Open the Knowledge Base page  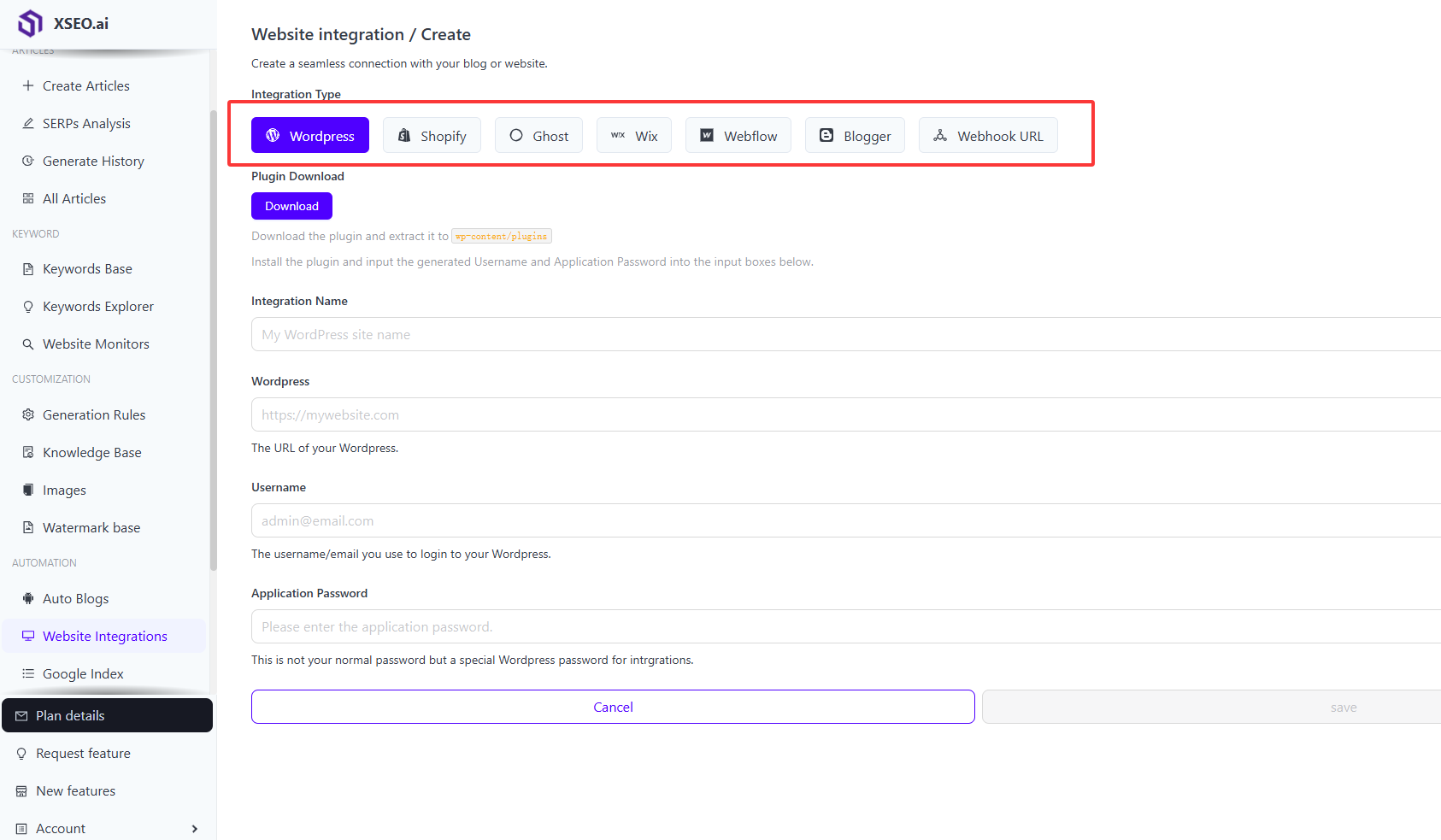(91, 452)
